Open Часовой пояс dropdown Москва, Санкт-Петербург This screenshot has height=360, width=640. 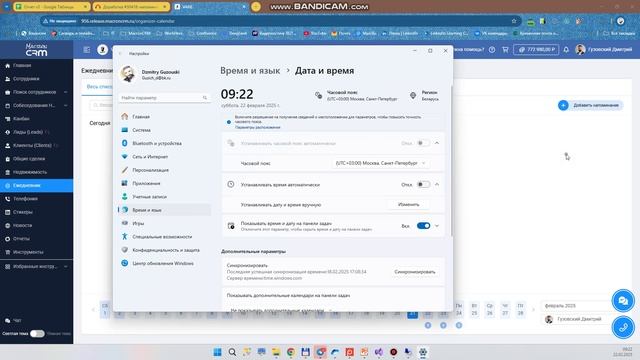380,163
